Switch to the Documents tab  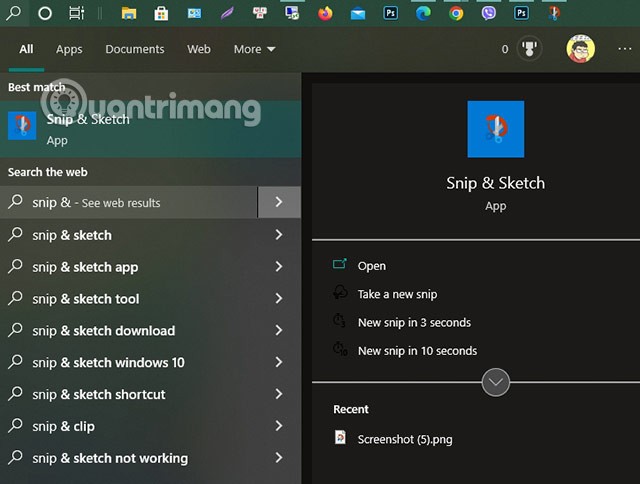click(x=135, y=49)
